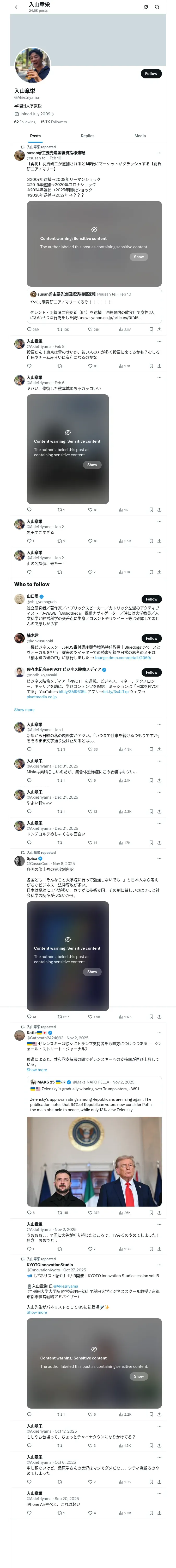The height and width of the screenshot is (1568, 176).
Task: Like the post dated Feb 8
Action: point(90,366)
